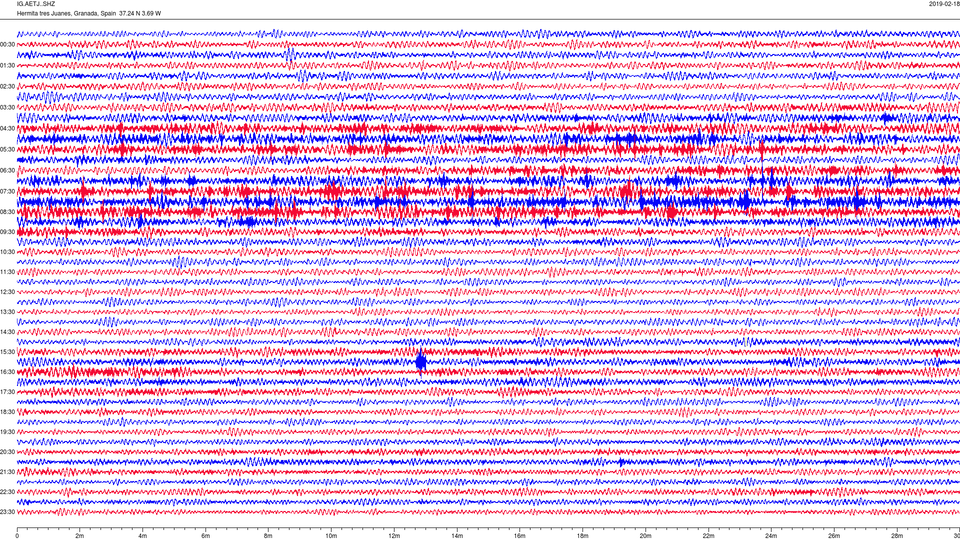Viewport: 960px width, 540px height.
Task: Click the 24m axis tick label
Action: (771, 536)
